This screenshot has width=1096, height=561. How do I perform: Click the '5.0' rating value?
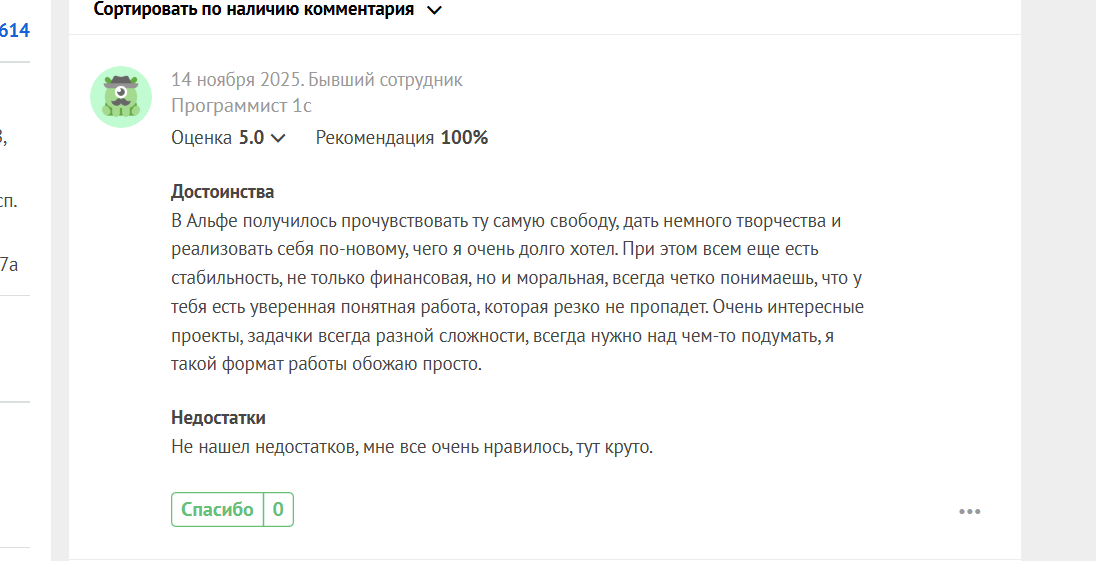coord(251,138)
